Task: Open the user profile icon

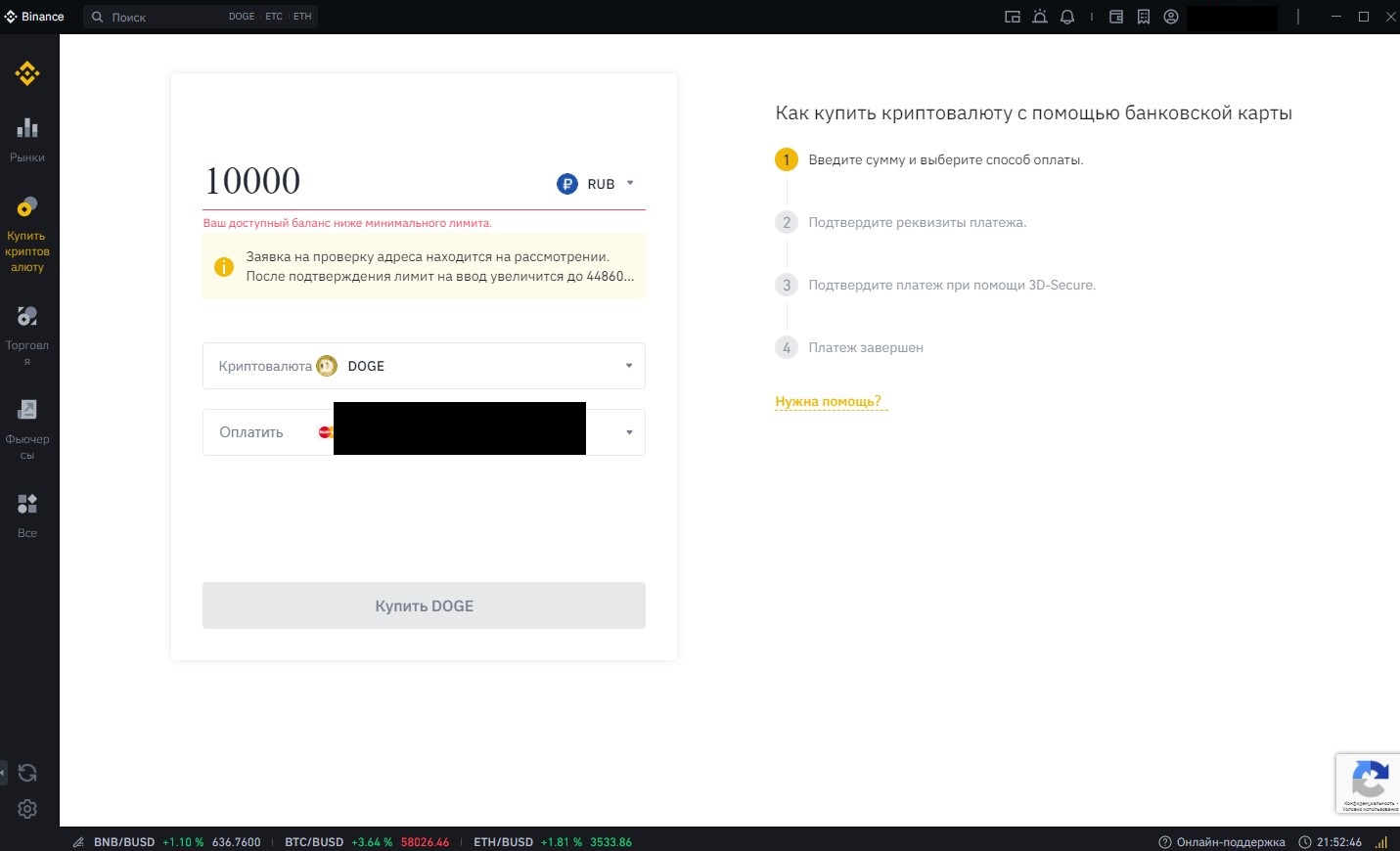Action: (1171, 17)
